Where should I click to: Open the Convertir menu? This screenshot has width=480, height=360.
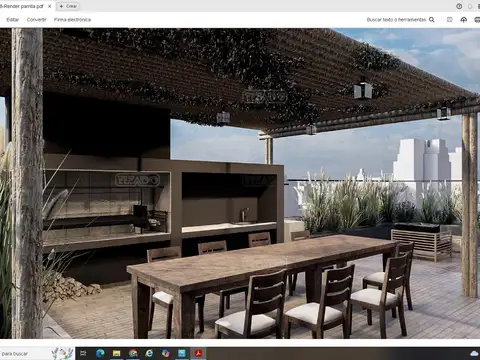pyautogui.click(x=36, y=20)
